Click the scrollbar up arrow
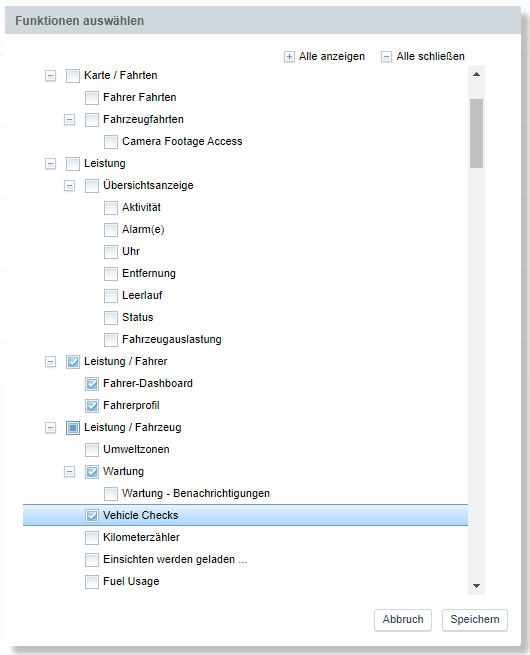This screenshot has height=655, width=530. 476,74
